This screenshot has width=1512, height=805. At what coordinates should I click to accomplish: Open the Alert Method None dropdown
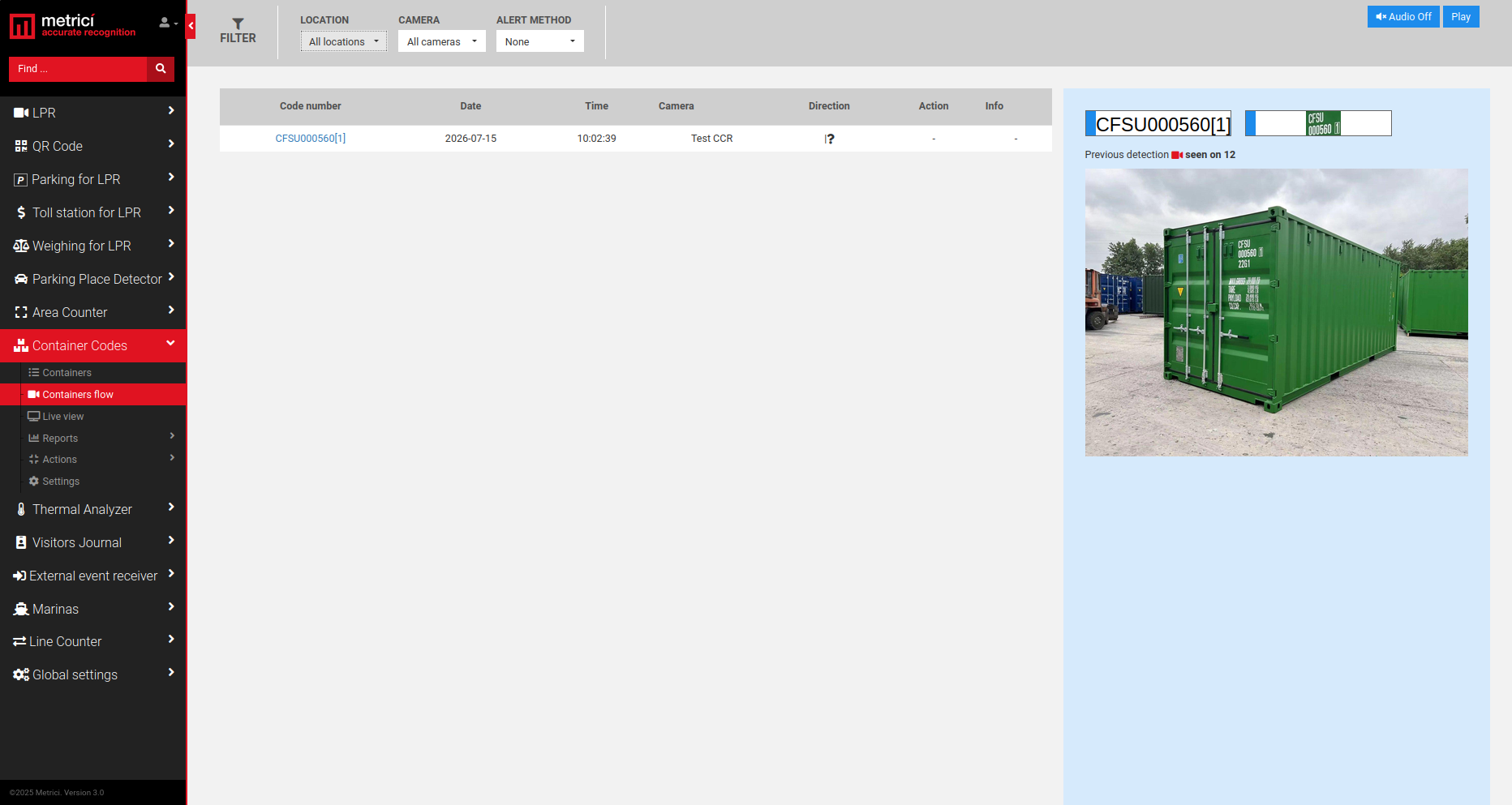click(539, 41)
